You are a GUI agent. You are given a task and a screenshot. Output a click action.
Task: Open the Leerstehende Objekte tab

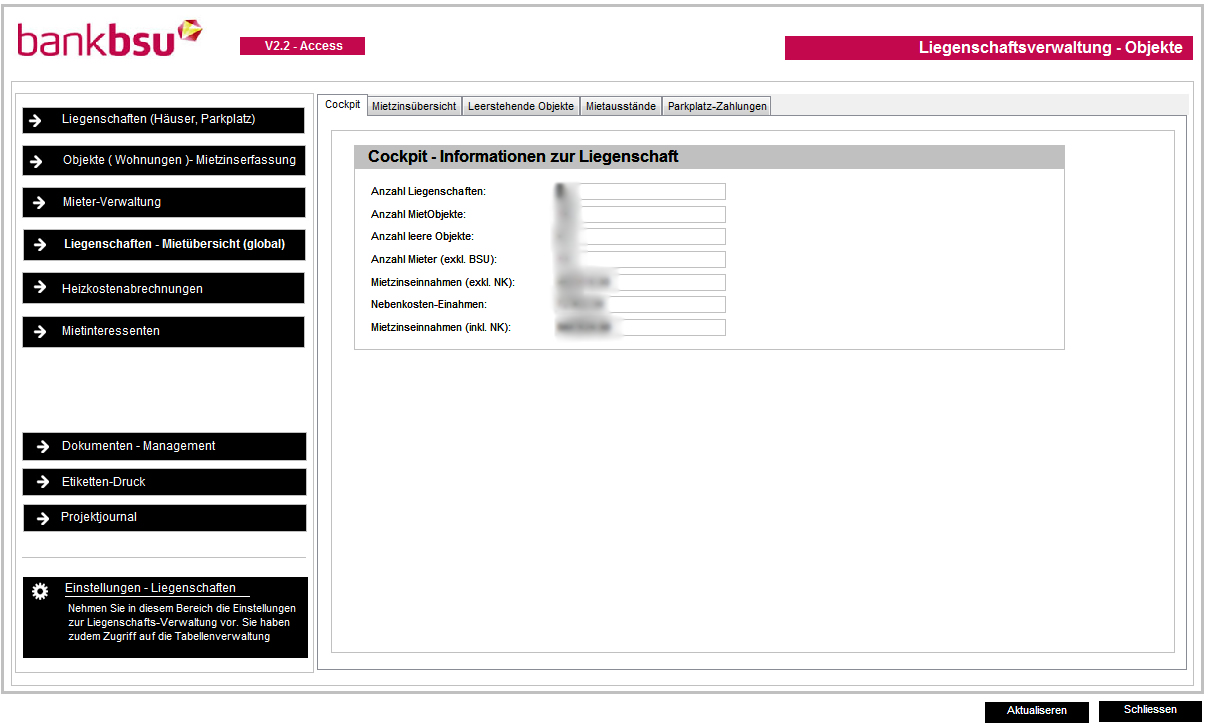pos(520,105)
